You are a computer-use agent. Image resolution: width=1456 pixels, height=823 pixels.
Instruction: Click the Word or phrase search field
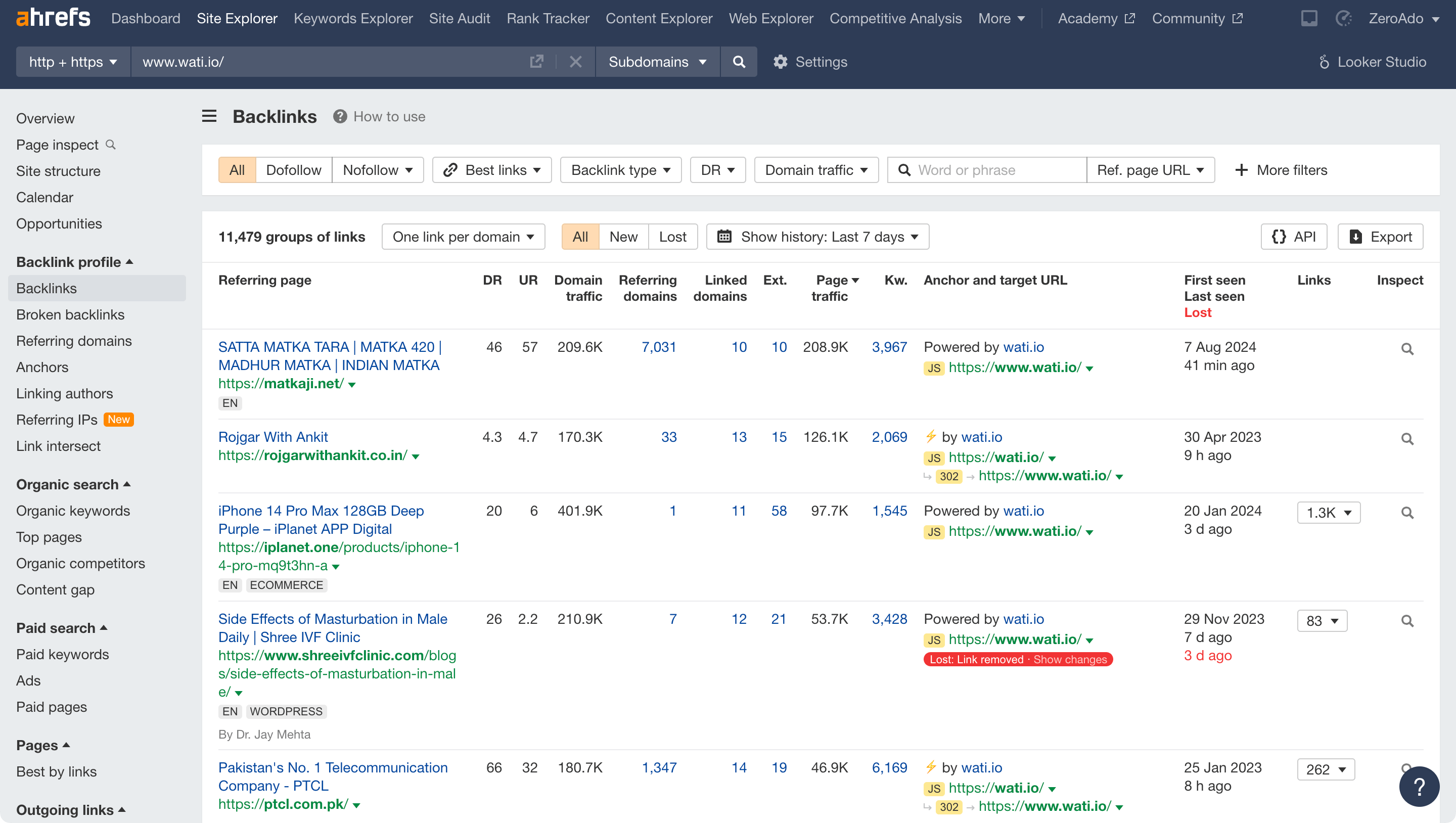click(x=986, y=170)
